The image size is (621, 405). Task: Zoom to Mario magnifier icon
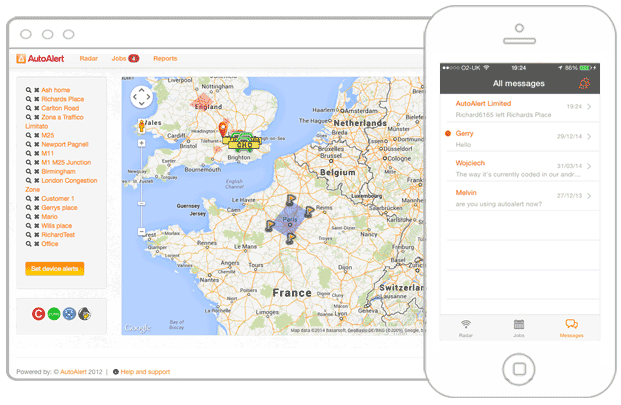pyautogui.click(x=29, y=217)
